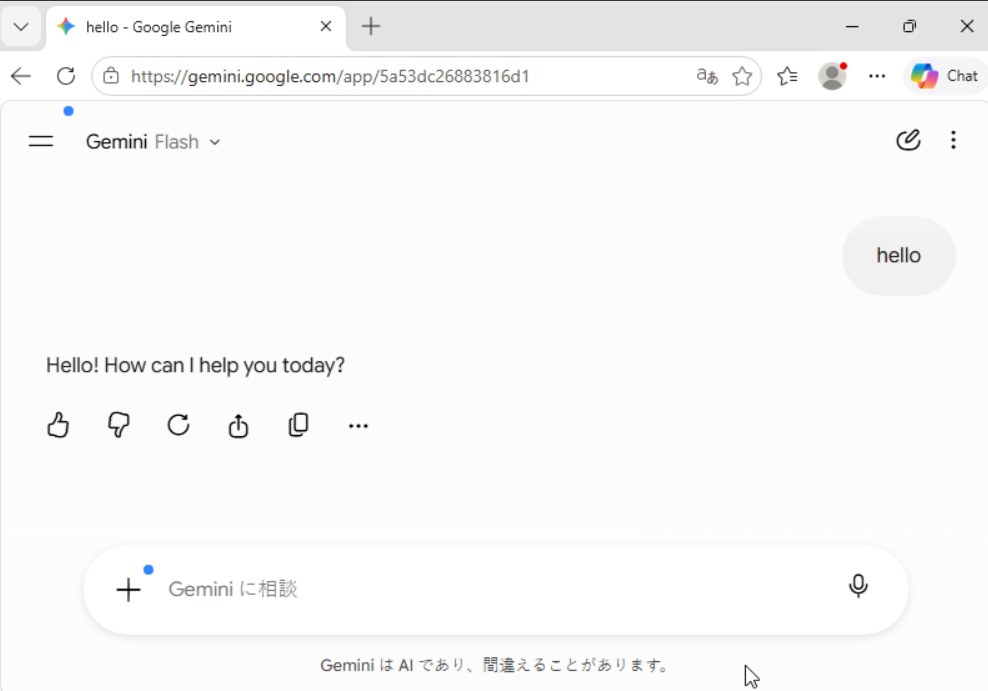Image resolution: width=988 pixels, height=691 pixels.
Task: View site information lock icon
Action: (111, 76)
